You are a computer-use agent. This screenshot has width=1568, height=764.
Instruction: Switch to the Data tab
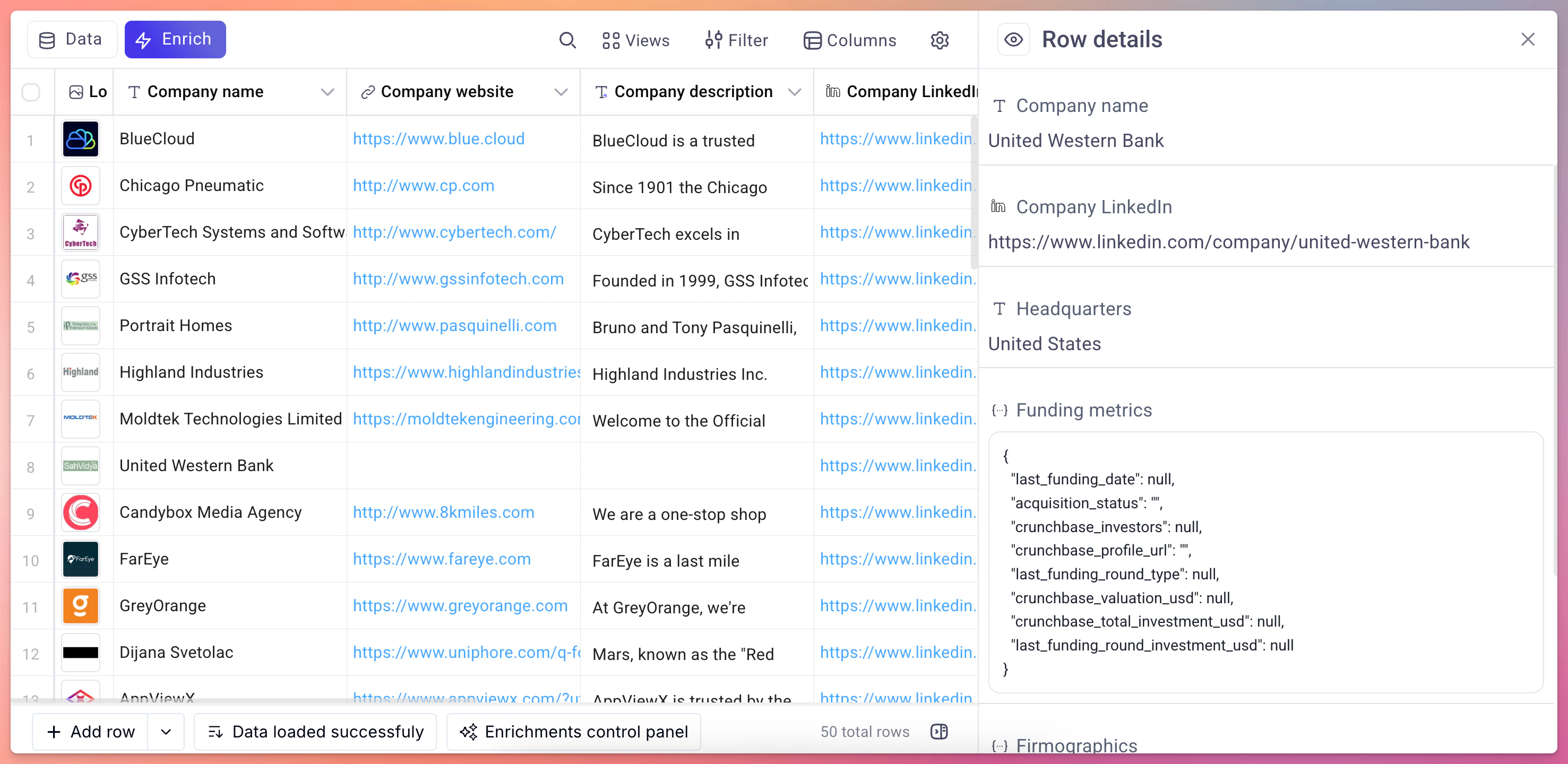pos(72,40)
